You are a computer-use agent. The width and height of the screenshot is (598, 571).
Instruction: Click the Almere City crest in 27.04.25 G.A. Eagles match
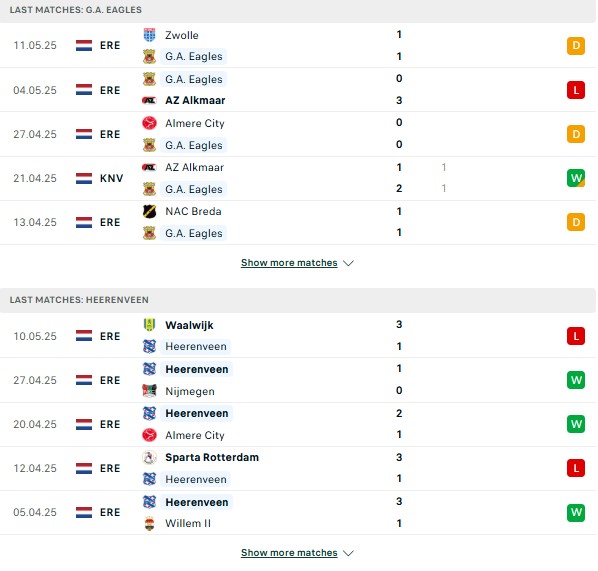tap(149, 123)
